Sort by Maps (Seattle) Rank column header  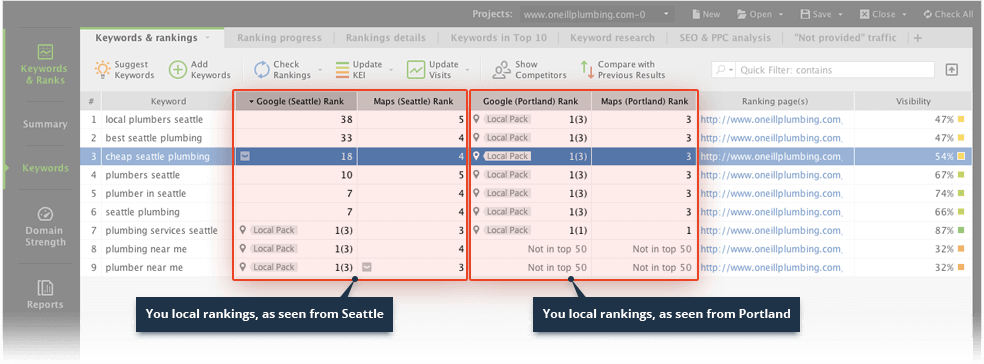pos(413,101)
